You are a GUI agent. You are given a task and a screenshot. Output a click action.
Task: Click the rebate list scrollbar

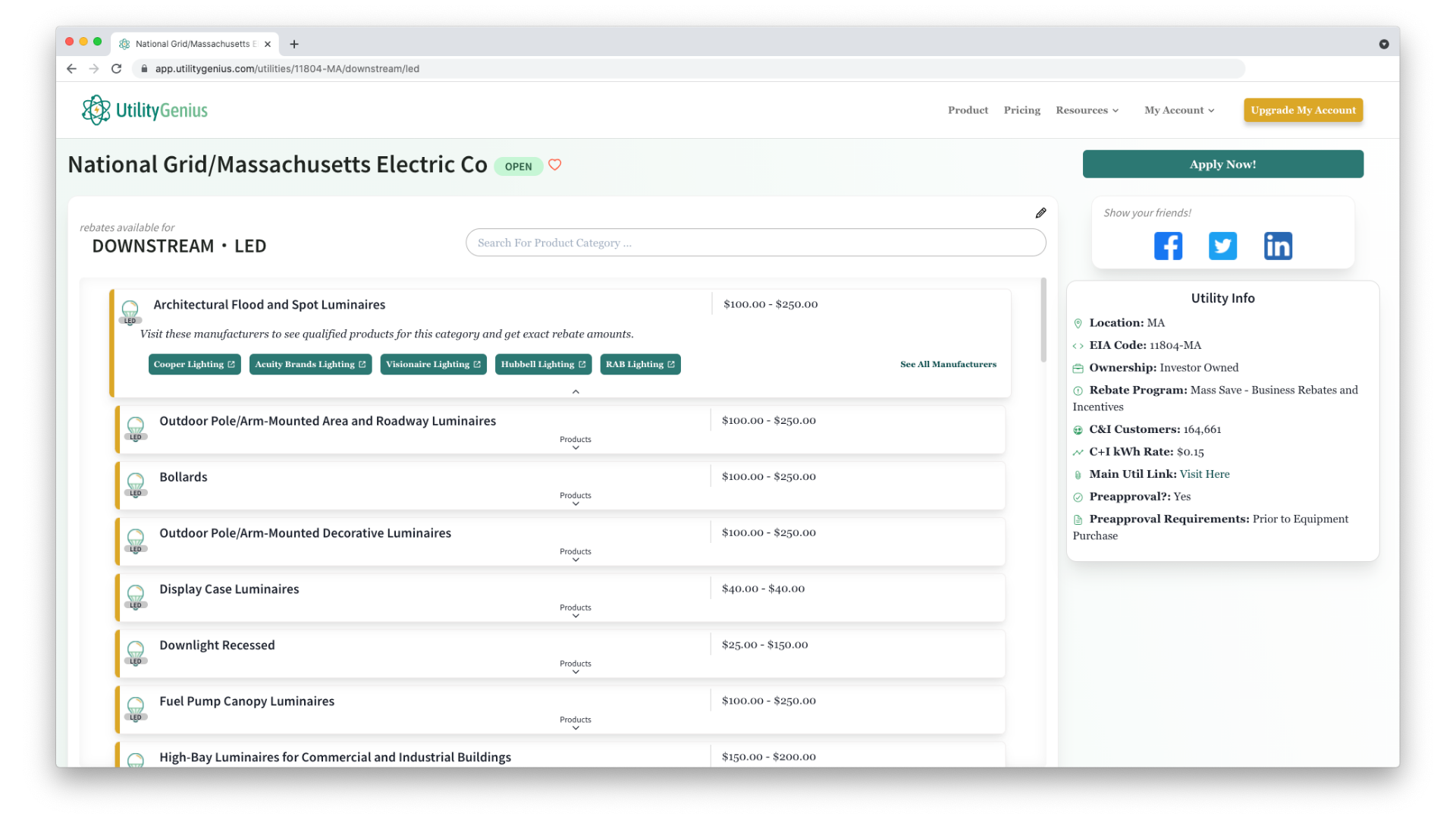tap(1043, 320)
